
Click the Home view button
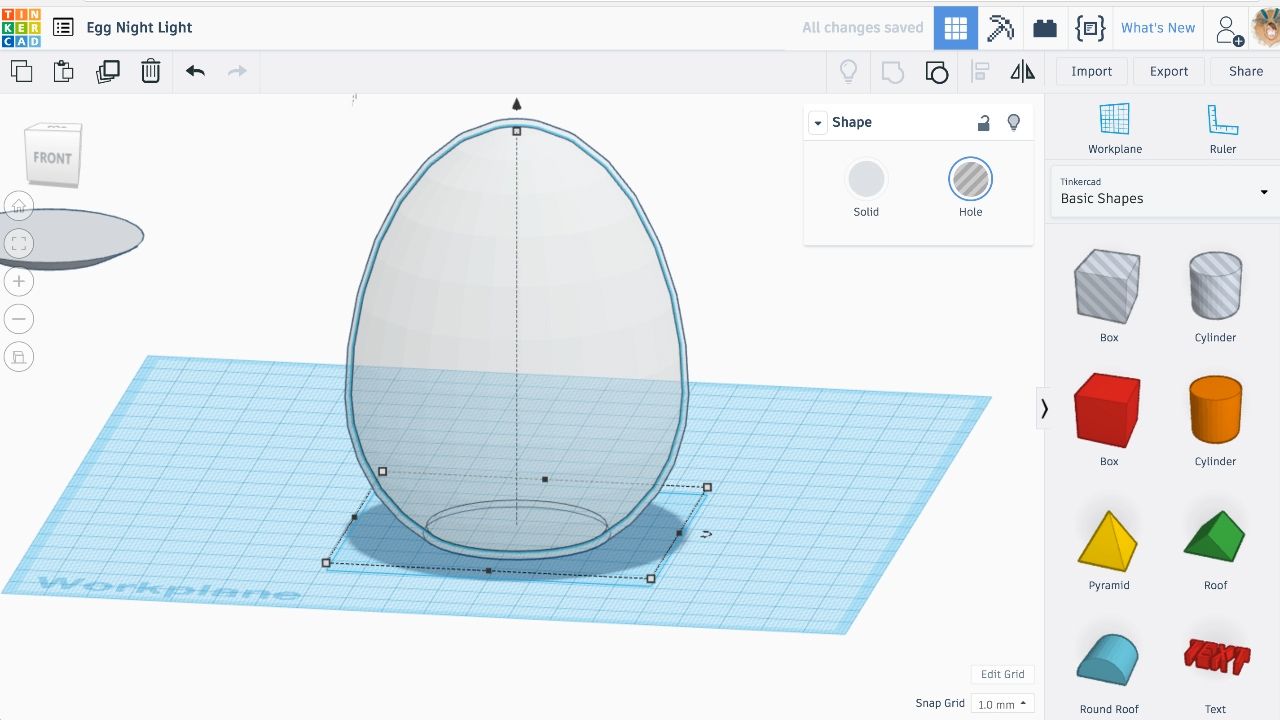[18, 206]
